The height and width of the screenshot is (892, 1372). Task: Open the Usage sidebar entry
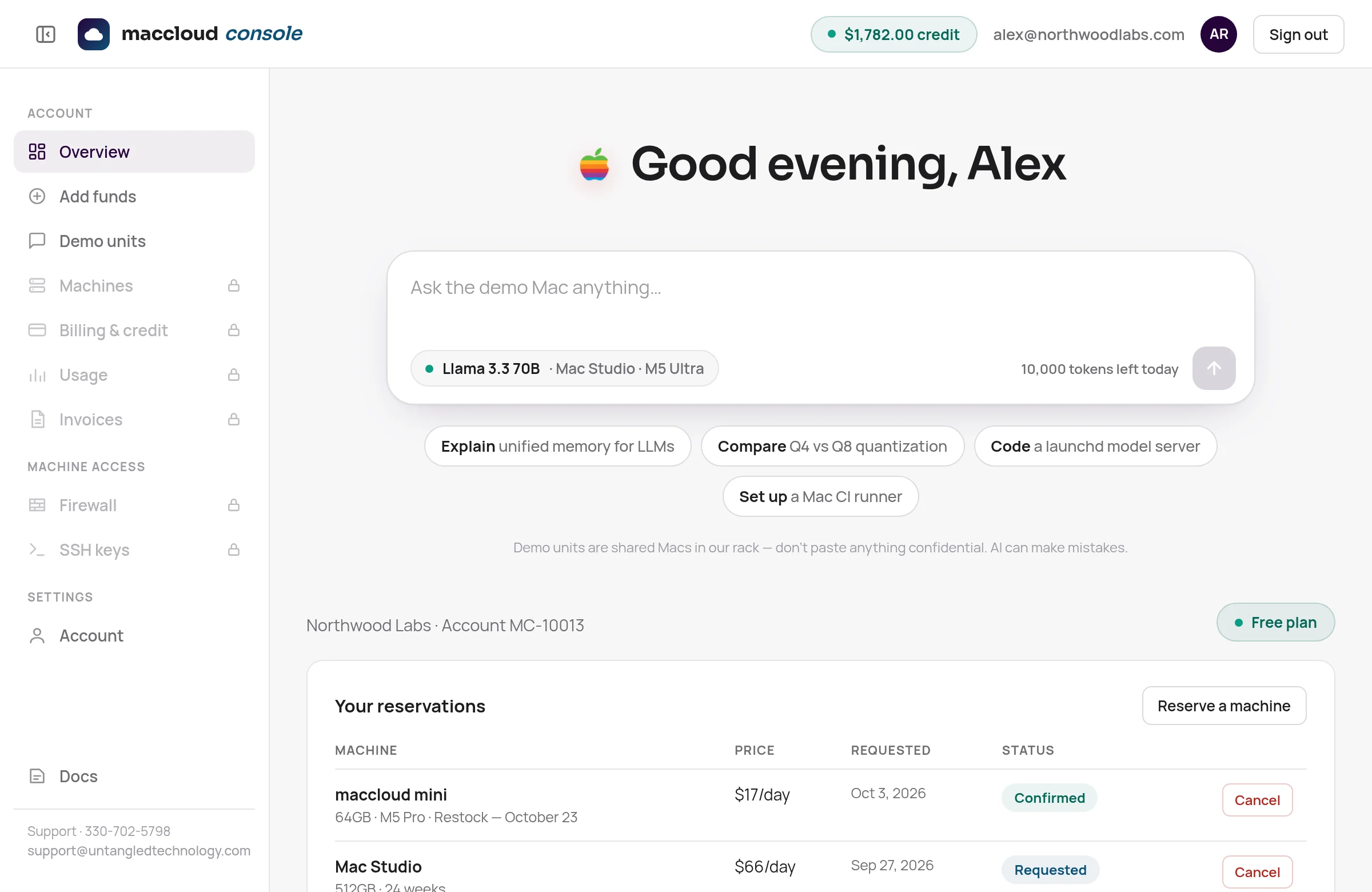134,375
